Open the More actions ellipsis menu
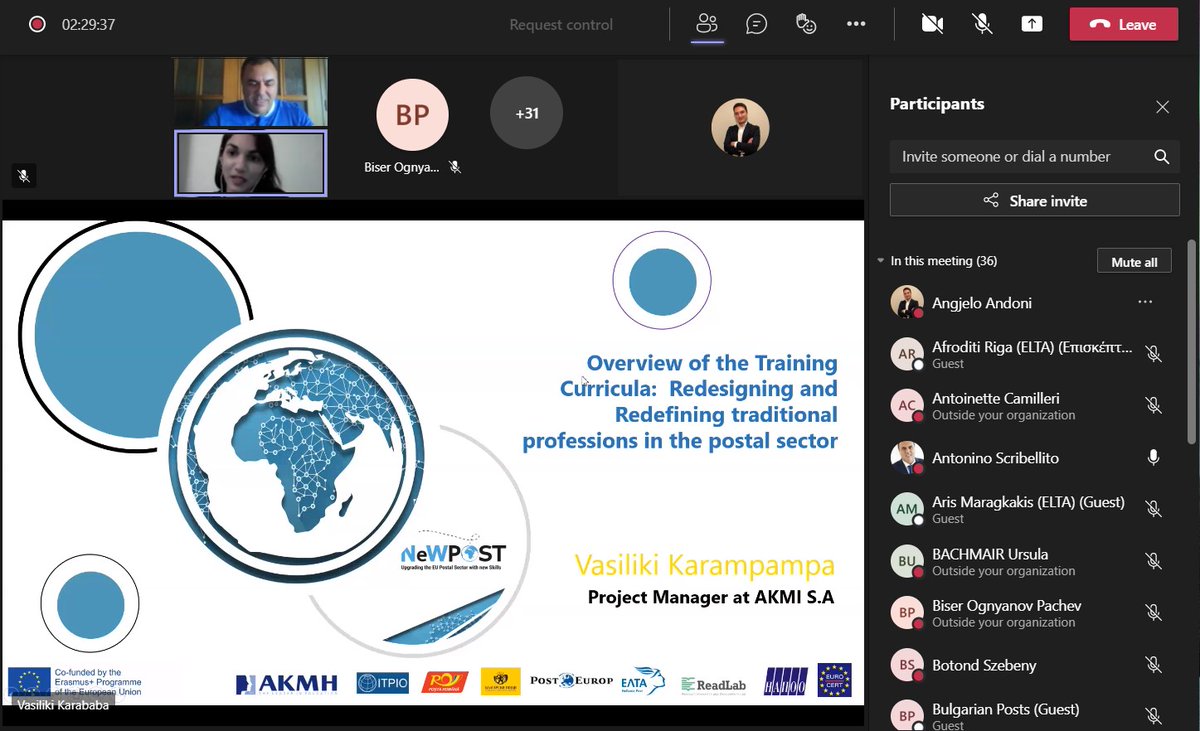Viewport: 1200px width, 731px height. (x=856, y=24)
